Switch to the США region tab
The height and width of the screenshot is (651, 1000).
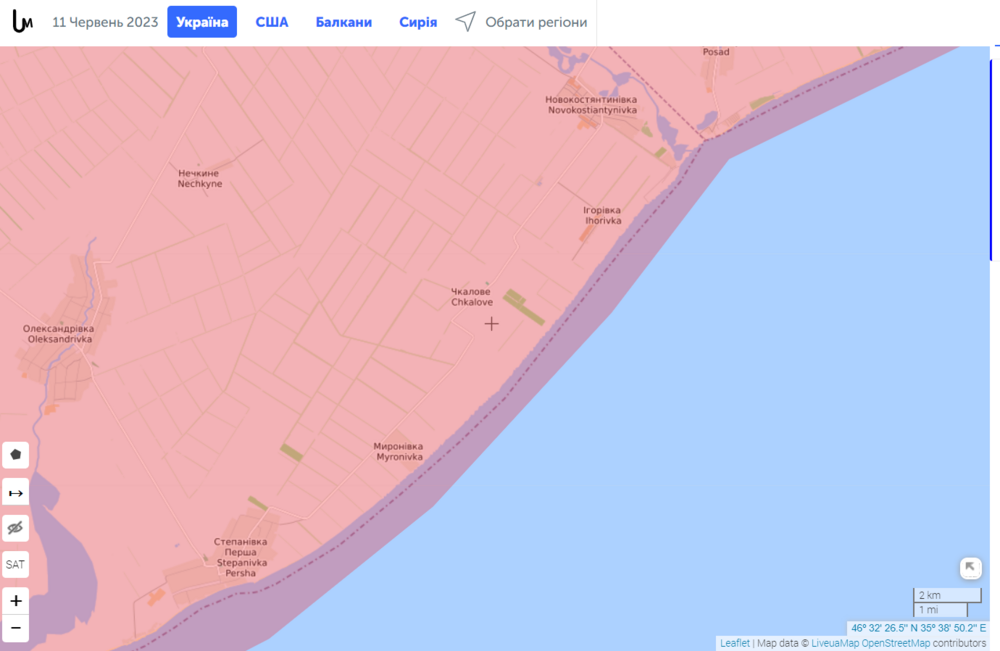271,21
